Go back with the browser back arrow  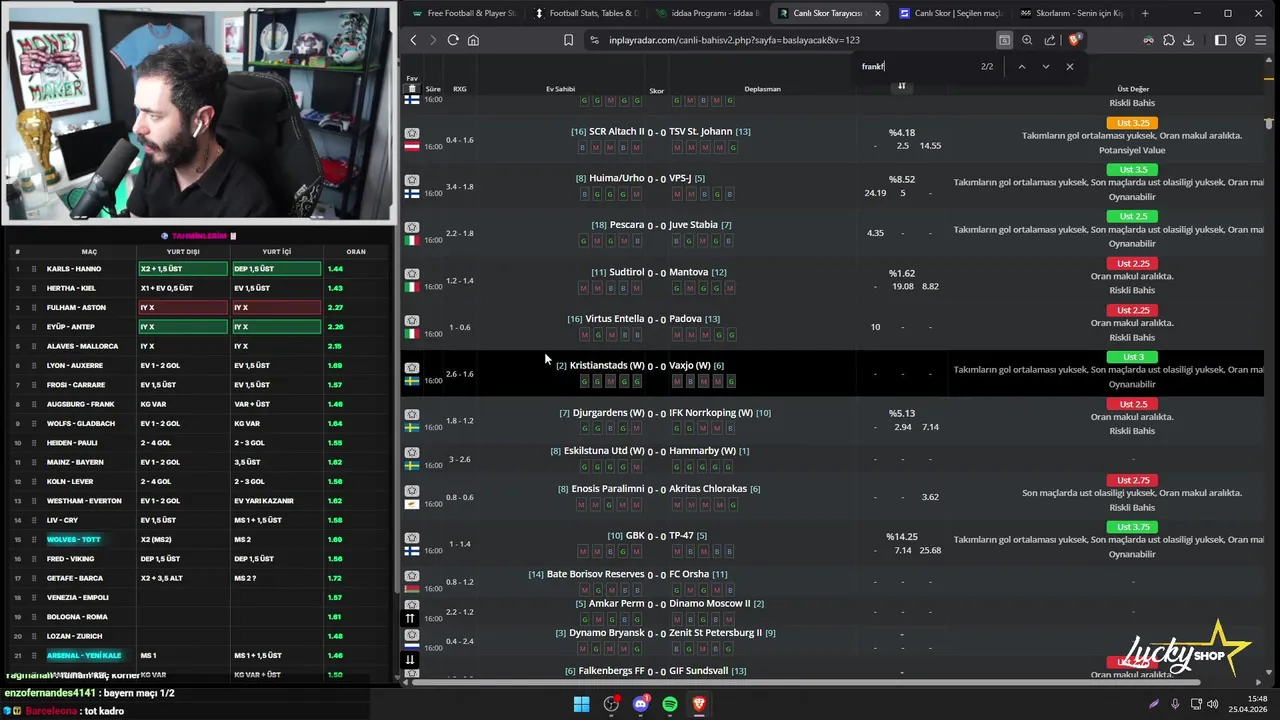click(x=413, y=40)
